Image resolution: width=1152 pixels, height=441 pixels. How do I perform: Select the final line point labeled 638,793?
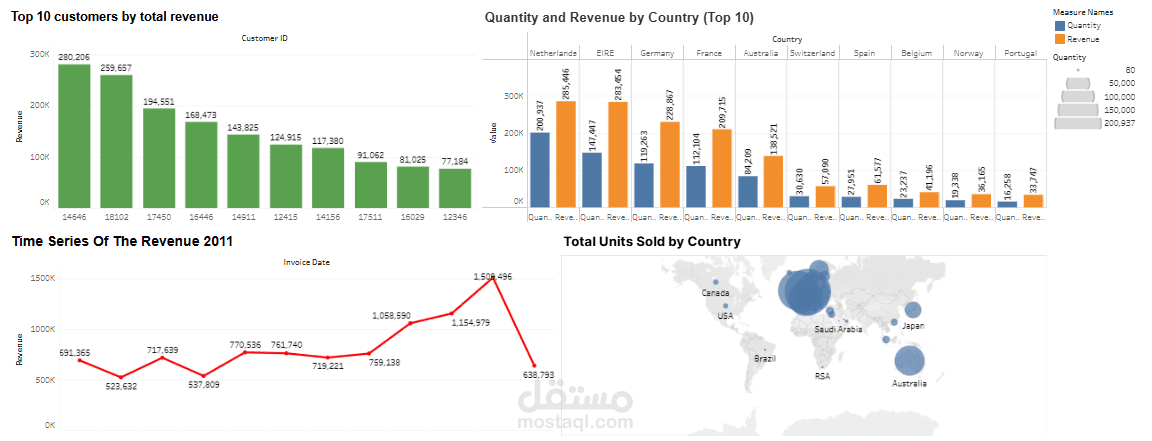[x=533, y=365]
